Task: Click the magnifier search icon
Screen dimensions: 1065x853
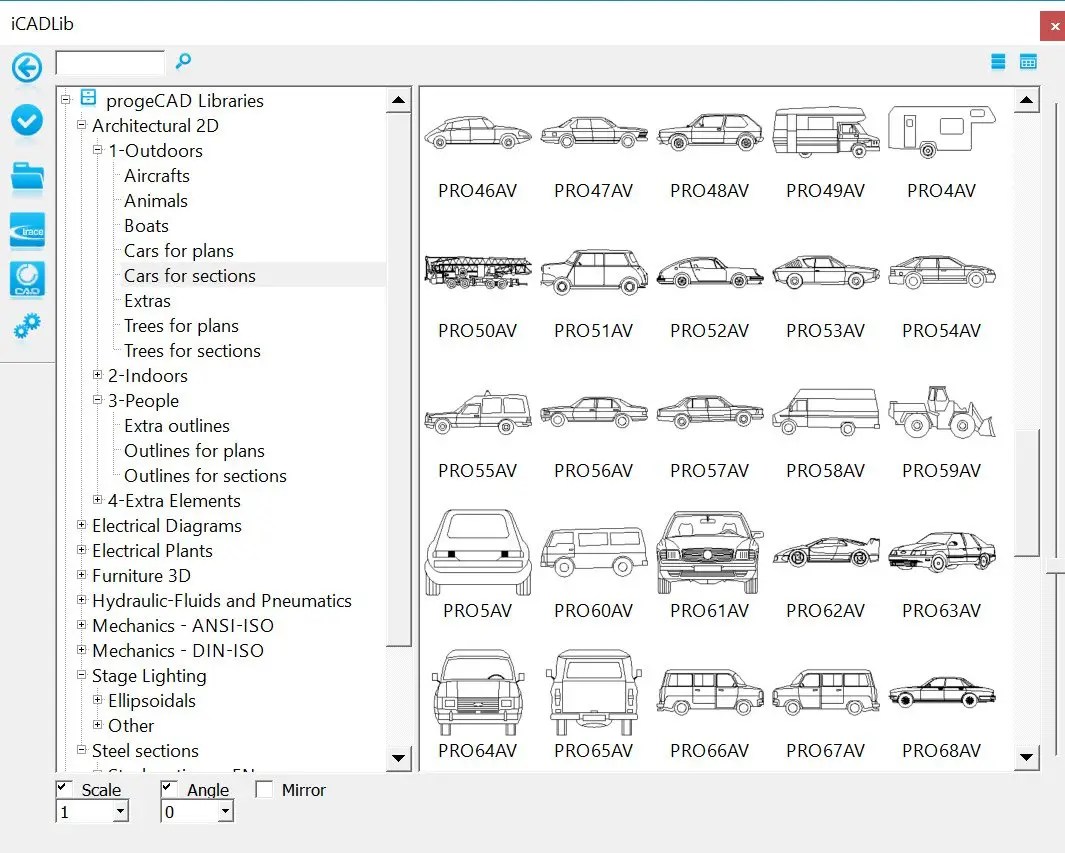Action: point(183,61)
